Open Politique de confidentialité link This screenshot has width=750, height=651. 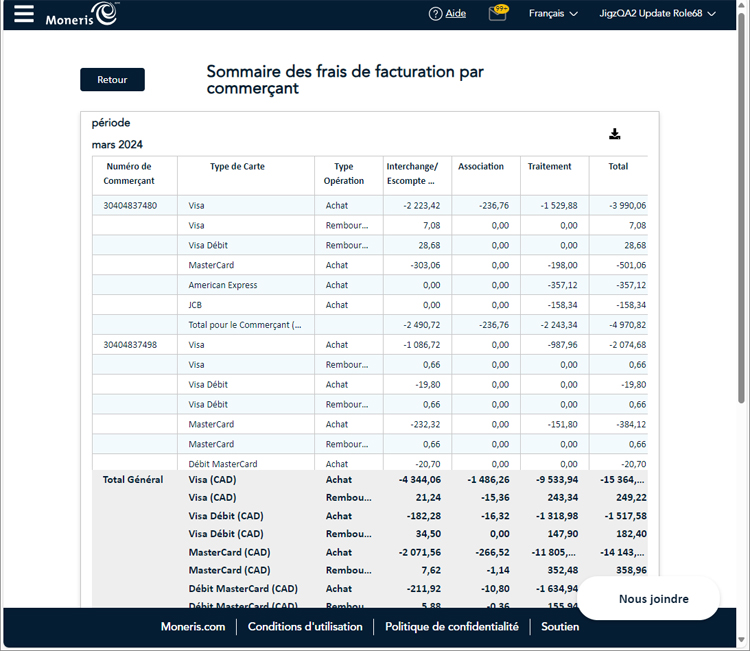click(x=451, y=627)
